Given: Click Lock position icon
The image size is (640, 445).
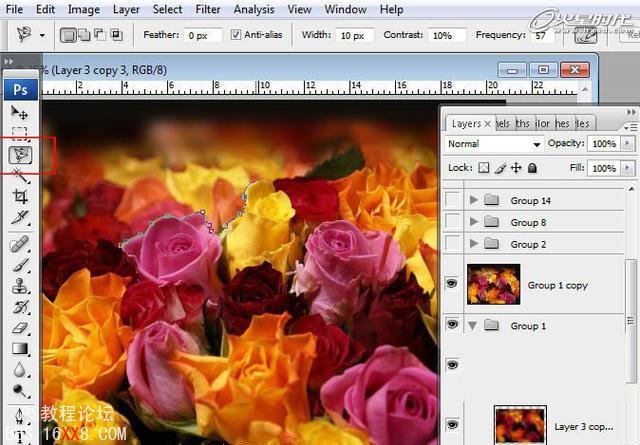Looking at the screenshot, I should click(516, 168).
